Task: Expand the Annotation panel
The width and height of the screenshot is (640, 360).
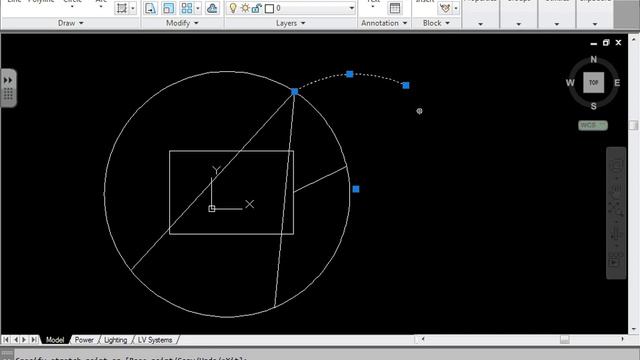Action: (384, 23)
